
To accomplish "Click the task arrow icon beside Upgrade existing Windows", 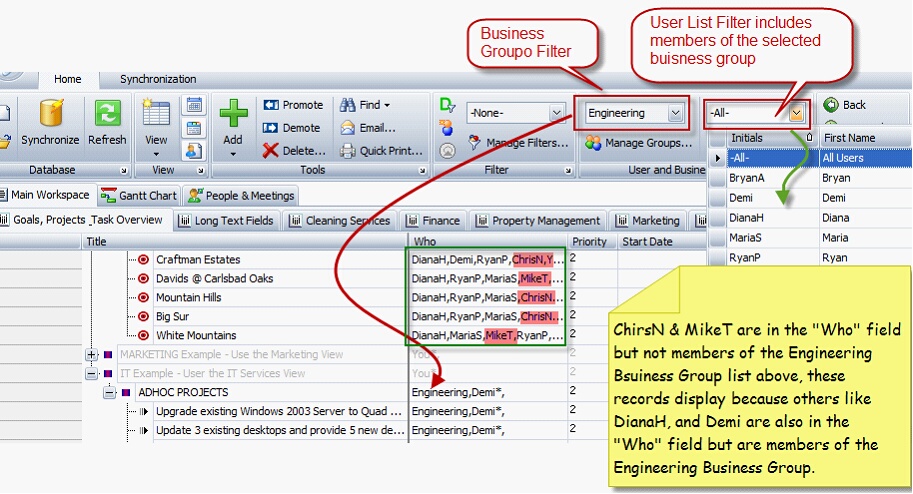I will pos(144,412).
